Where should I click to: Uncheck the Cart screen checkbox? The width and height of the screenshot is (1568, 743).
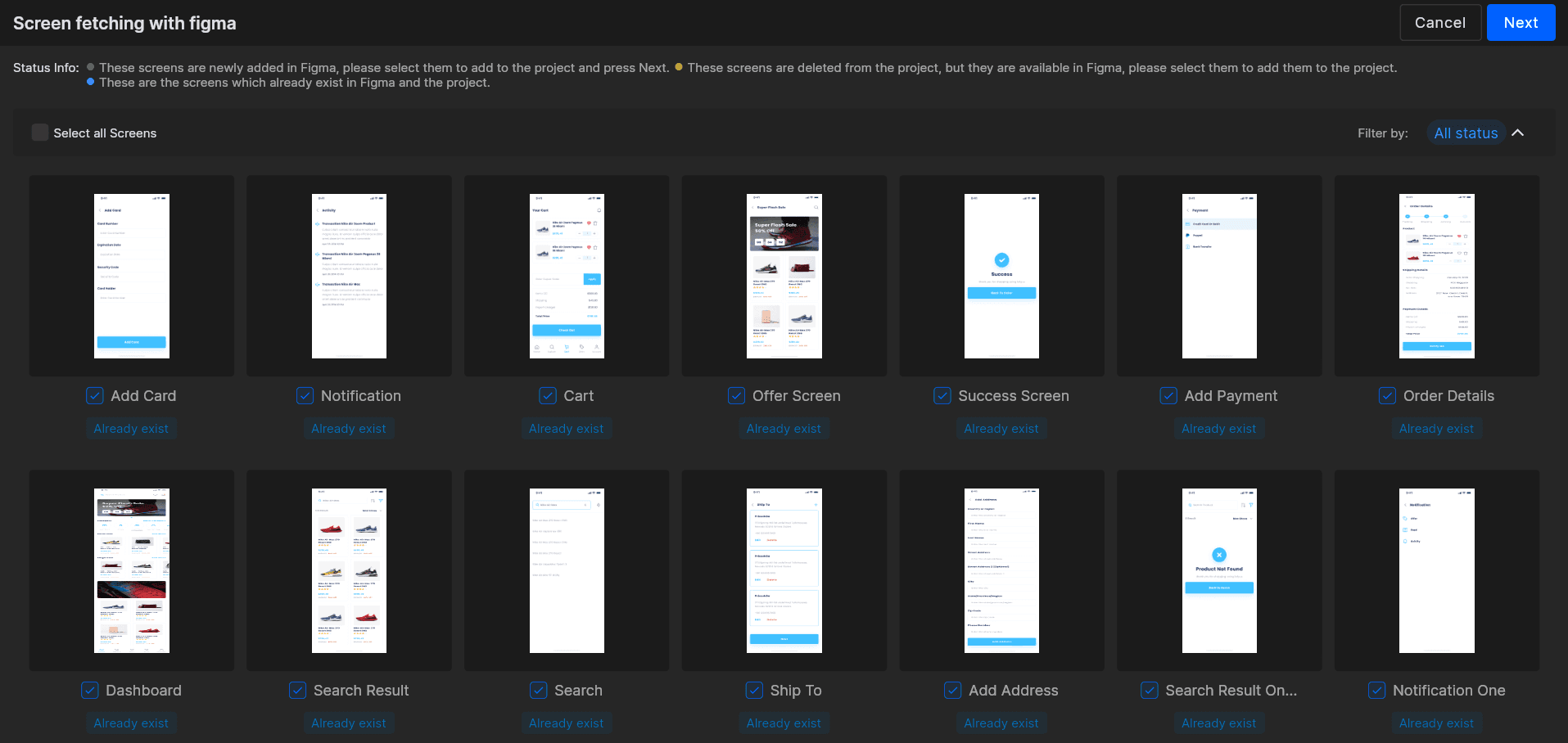click(546, 395)
